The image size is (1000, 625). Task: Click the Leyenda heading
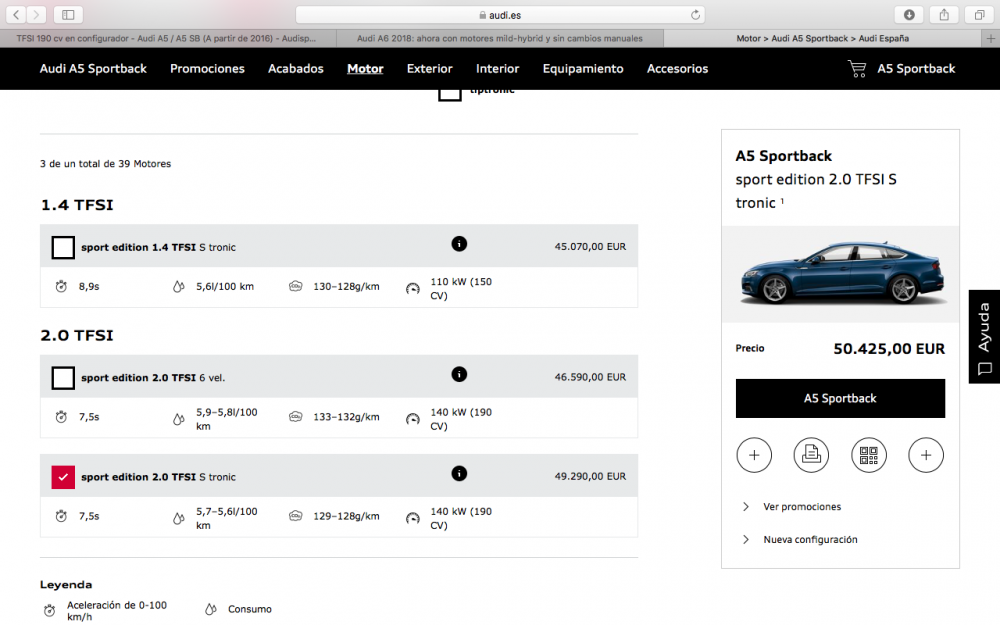pyautogui.click(x=66, y=584)
